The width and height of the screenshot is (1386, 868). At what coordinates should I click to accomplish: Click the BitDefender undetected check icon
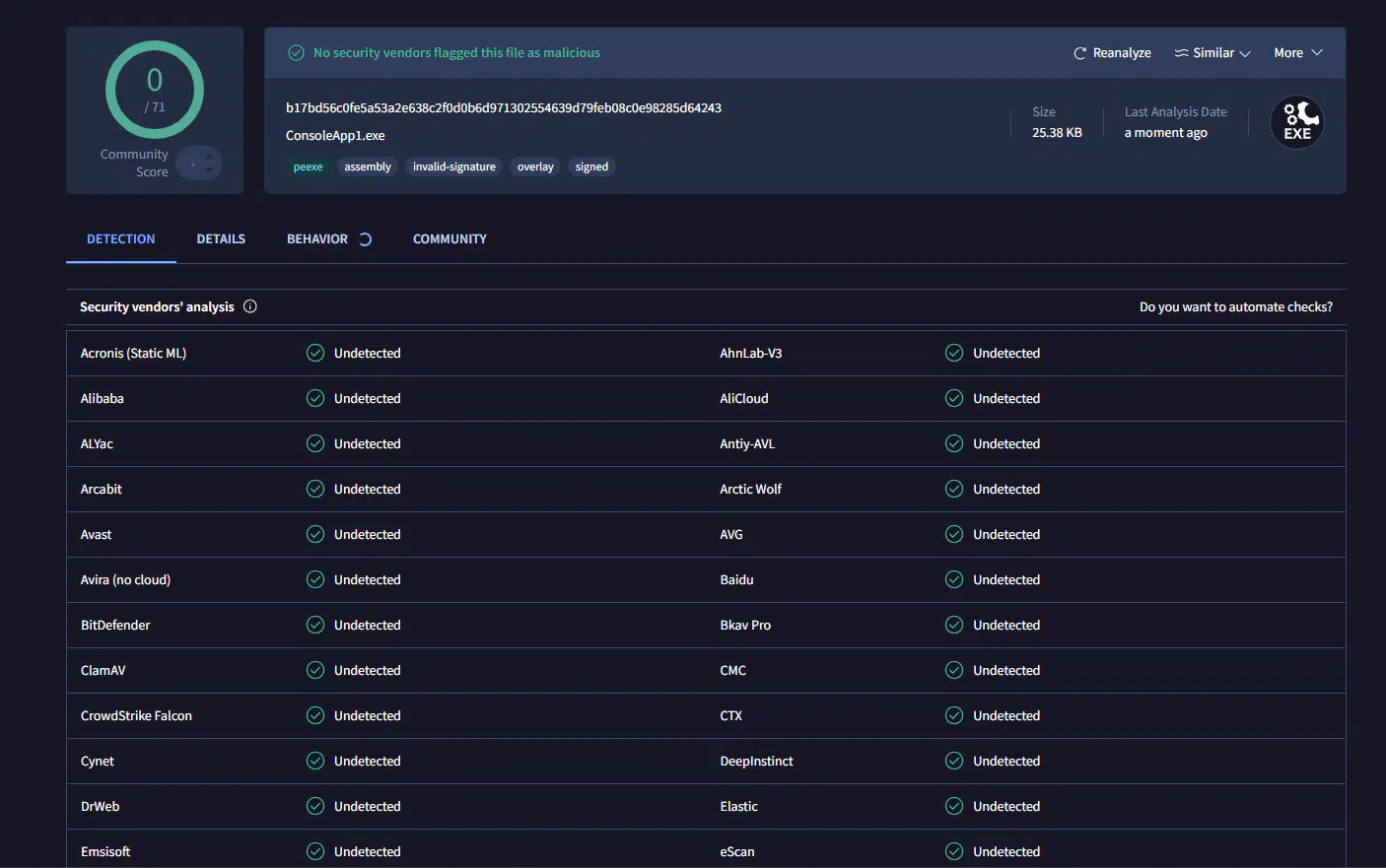pos(315,625)
